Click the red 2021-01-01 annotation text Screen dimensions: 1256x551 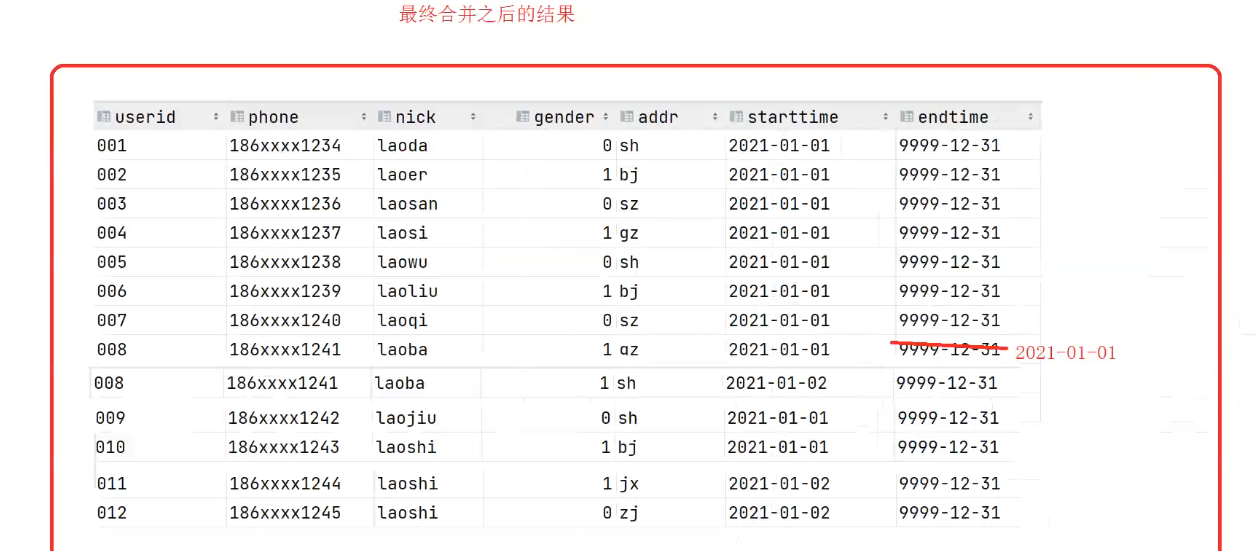click(x=1065, y=353)
